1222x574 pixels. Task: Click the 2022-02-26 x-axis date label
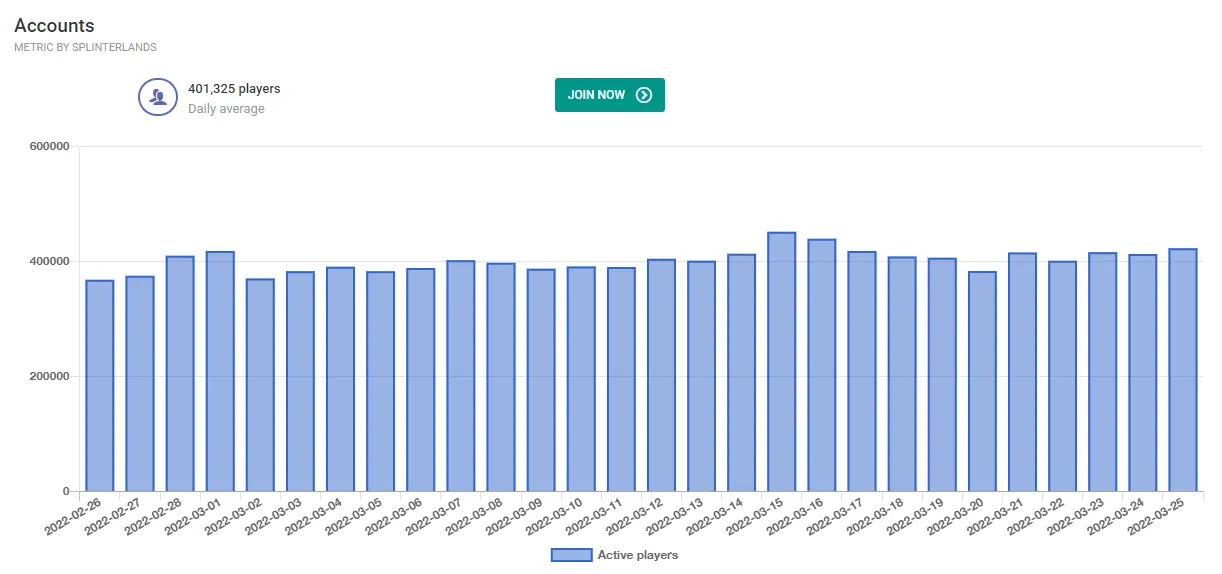[74, 517]
